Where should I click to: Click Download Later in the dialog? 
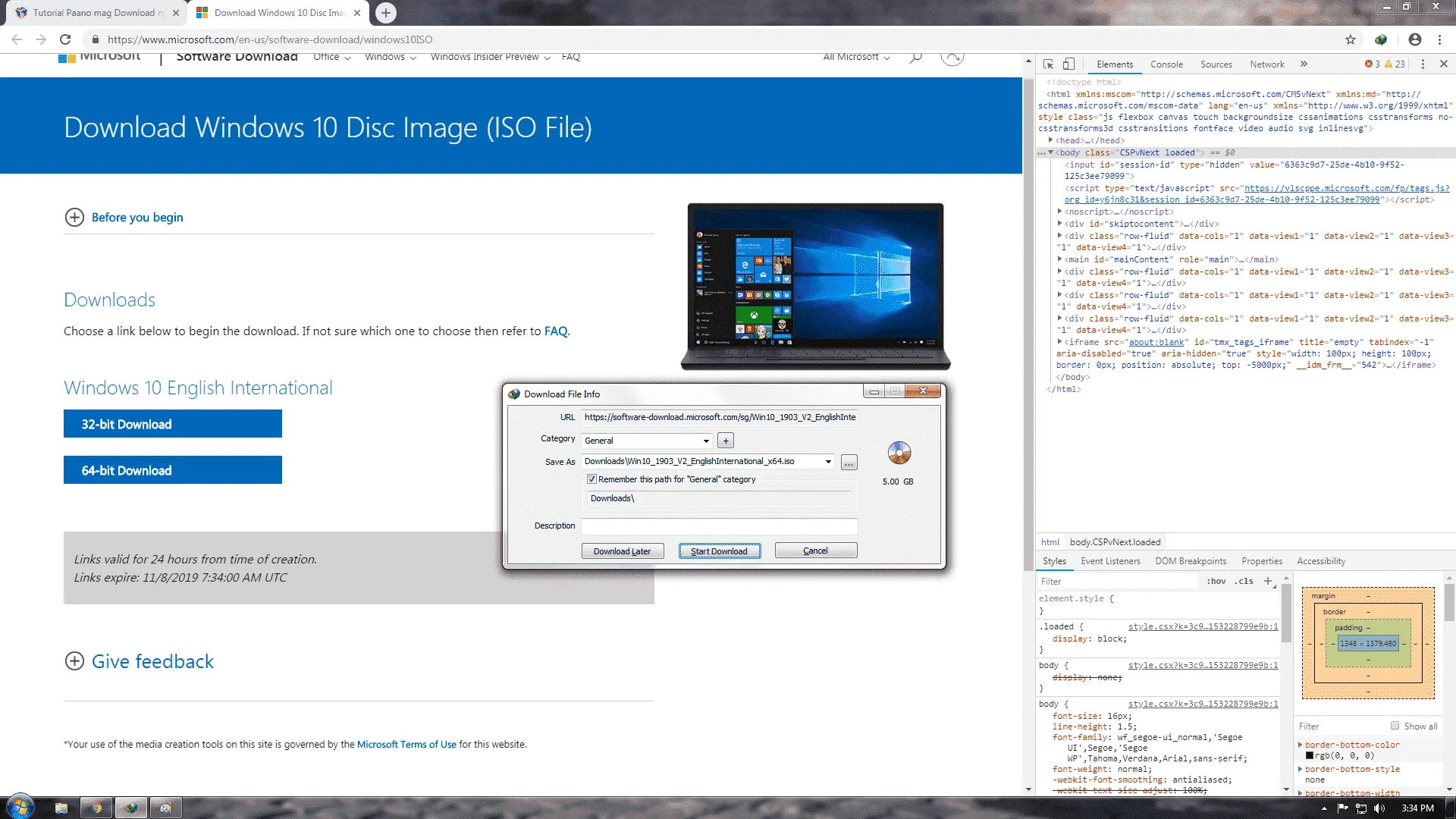coord(622,551)
